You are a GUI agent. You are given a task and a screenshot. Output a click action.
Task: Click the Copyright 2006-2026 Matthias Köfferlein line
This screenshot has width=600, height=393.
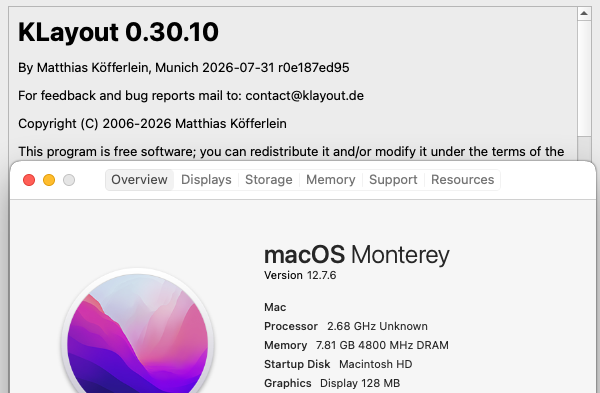tap(152, 124)
